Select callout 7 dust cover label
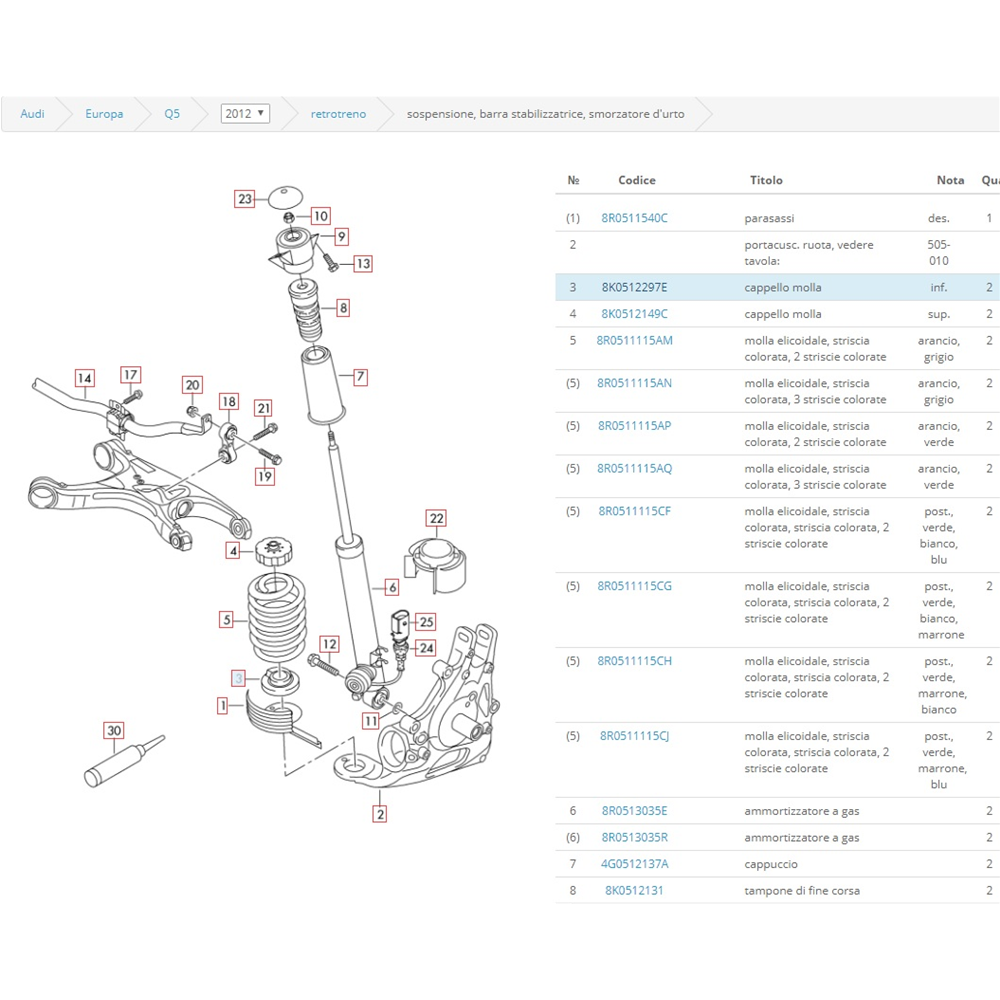 (360, 376)
